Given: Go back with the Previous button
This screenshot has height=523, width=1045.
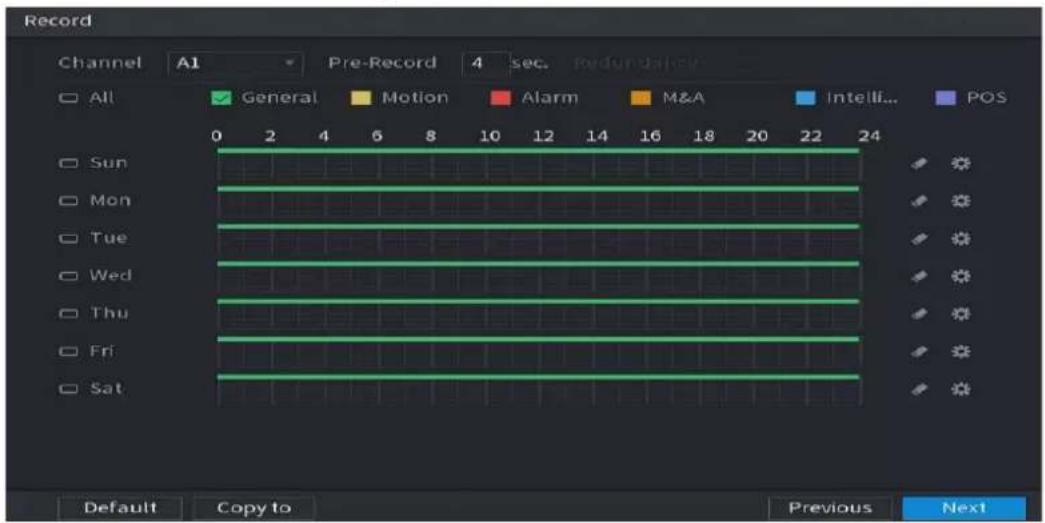Looking at the screenshot, I should click(x=830, y=508).
